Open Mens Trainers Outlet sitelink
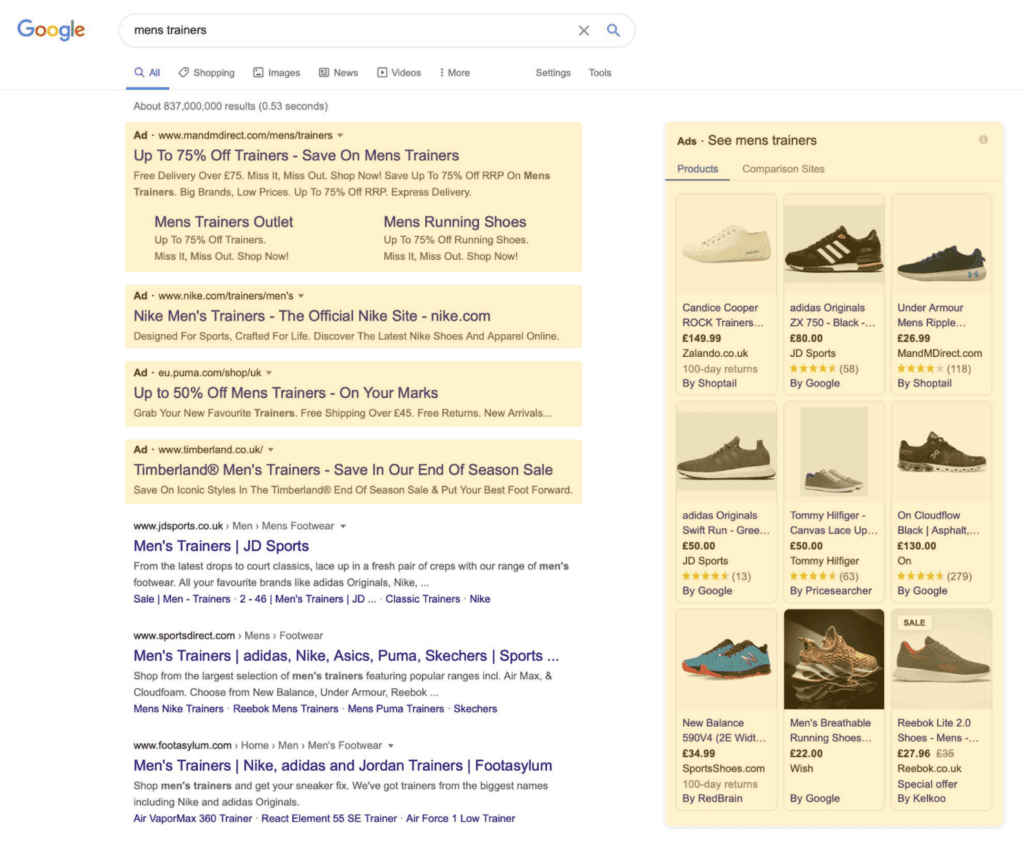Image resolution: width=1024 pixels, height=868 pixels. click(x=223, y=222)
